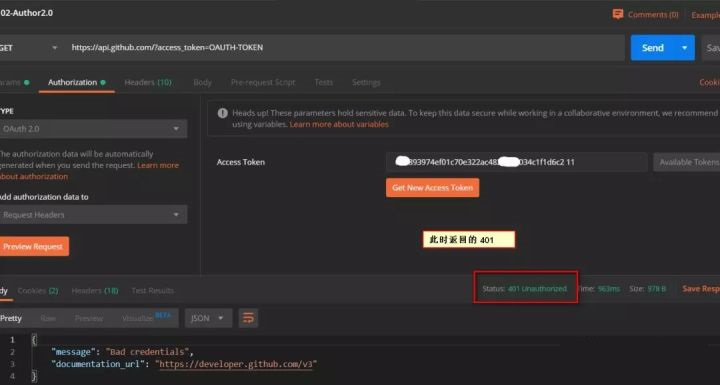Open the Tests tab

tap(323, 83)
